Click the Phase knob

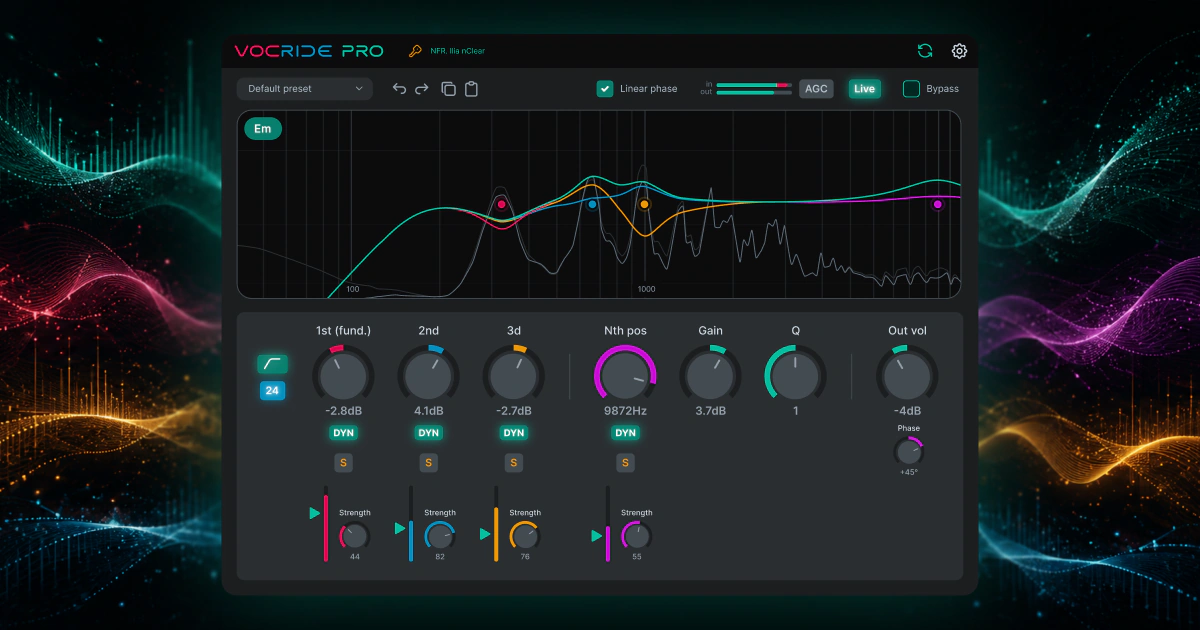pyautogui.click(x=908, y=451)
